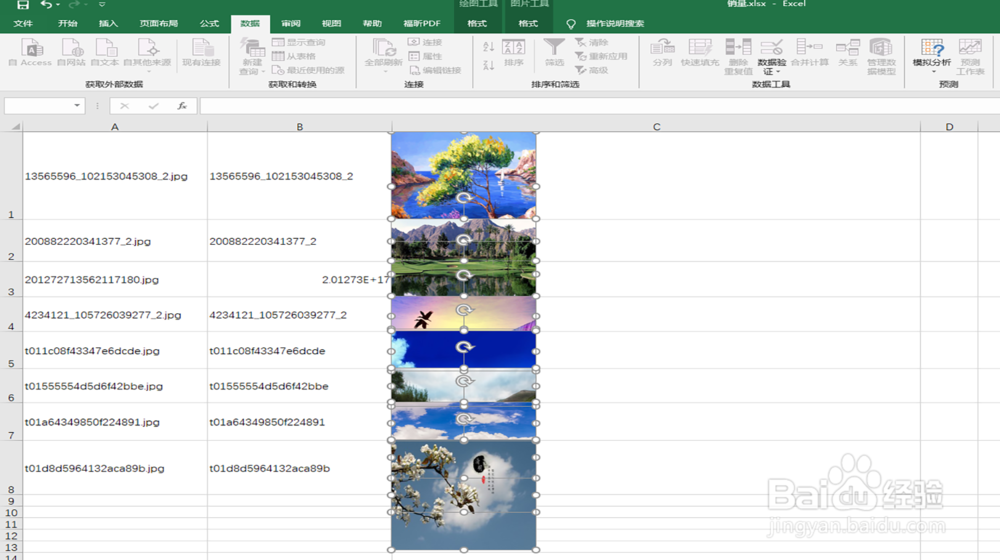
Task: Select cell 2.01273E+17
Action: (299, 279)
